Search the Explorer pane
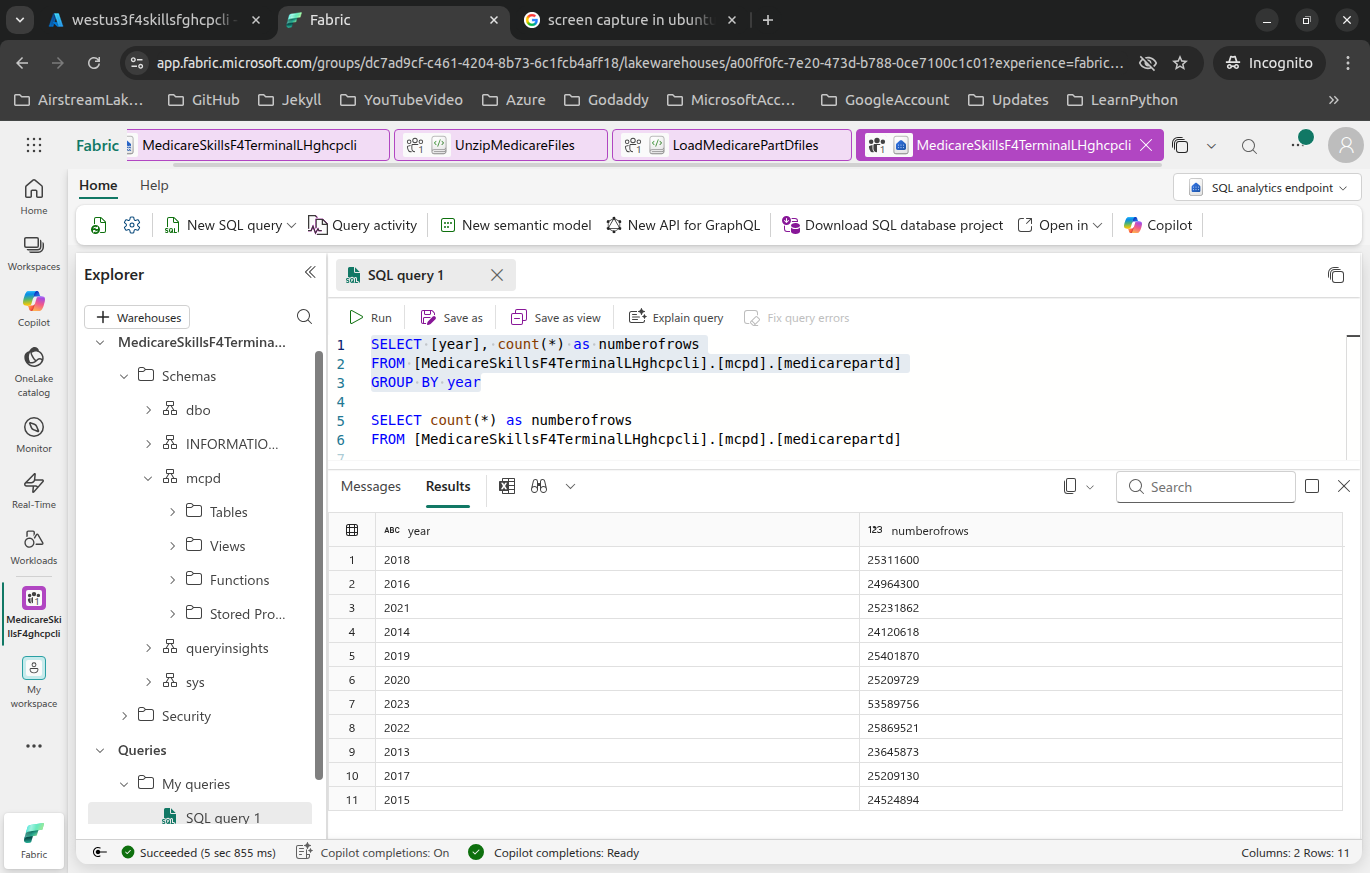Viewport: 1370px width, 873px height. click(x=304, y=317)
